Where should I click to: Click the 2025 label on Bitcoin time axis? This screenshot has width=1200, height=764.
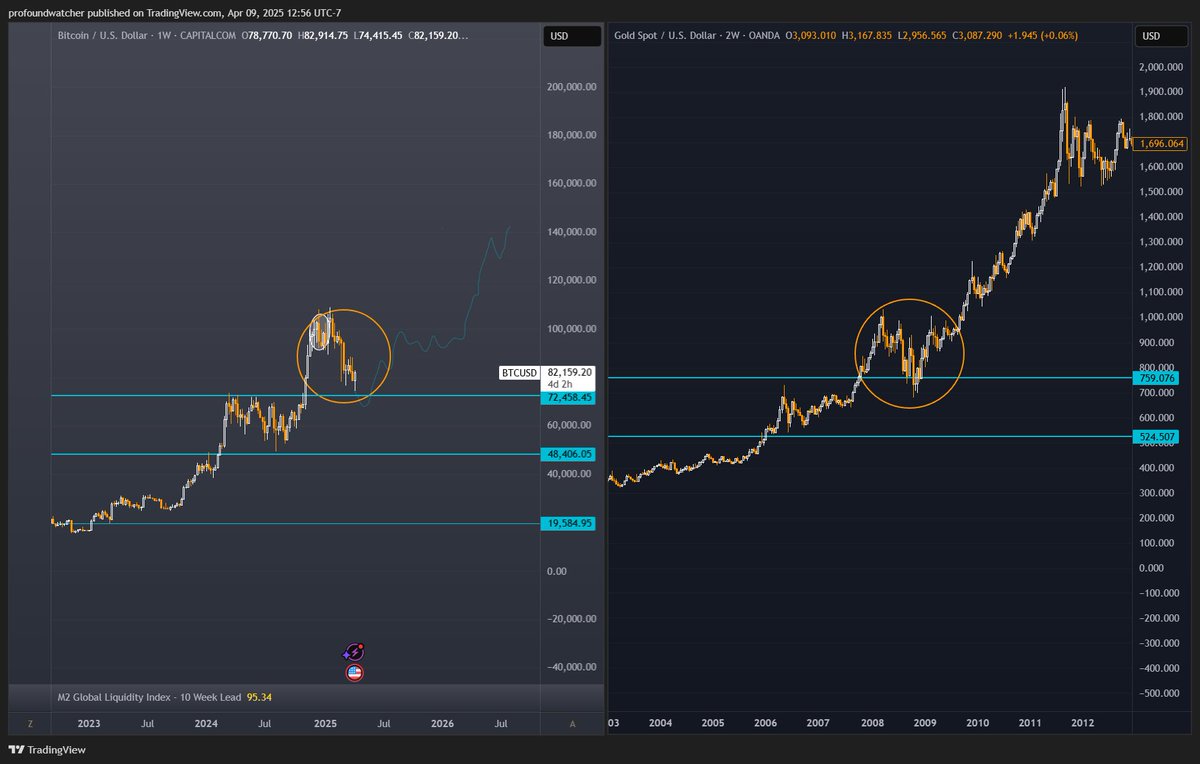click(324, 723)
